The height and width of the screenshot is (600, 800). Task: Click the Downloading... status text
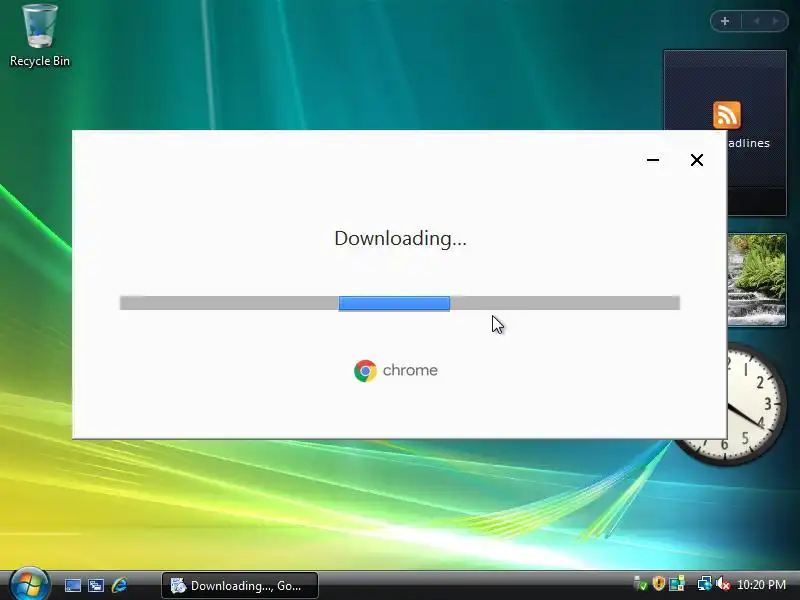pos(401,238)
